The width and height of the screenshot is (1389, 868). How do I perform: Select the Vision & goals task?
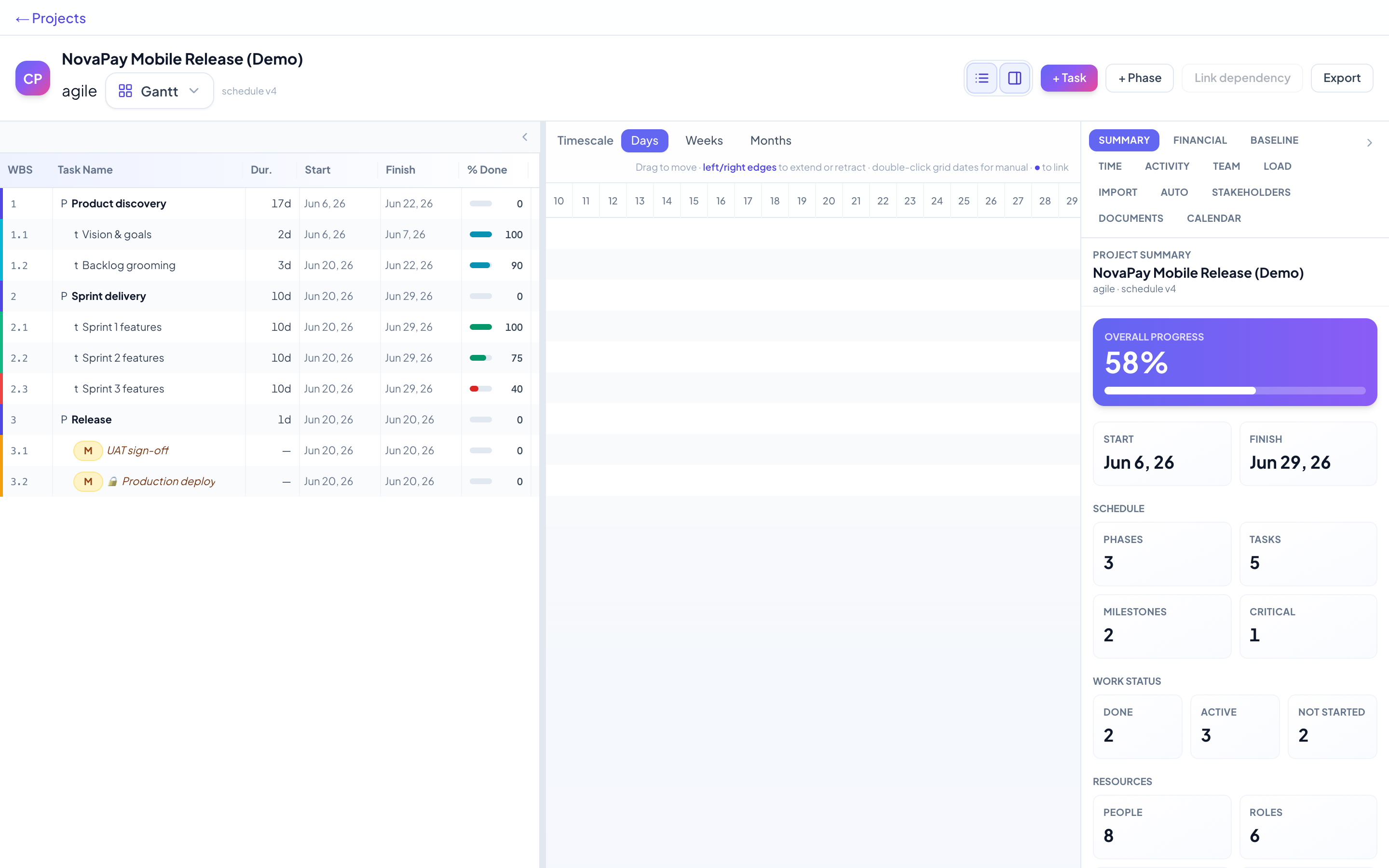pyautogui.click(x=270, y=235)
